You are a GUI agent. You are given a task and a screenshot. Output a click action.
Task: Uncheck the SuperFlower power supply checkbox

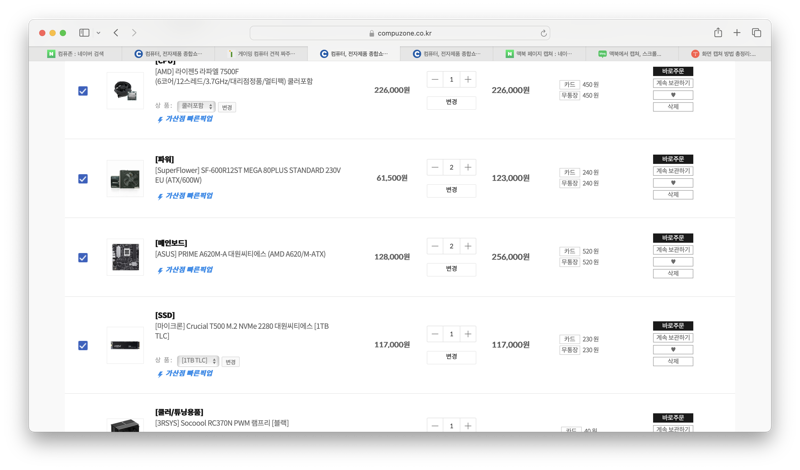[83, 179]
